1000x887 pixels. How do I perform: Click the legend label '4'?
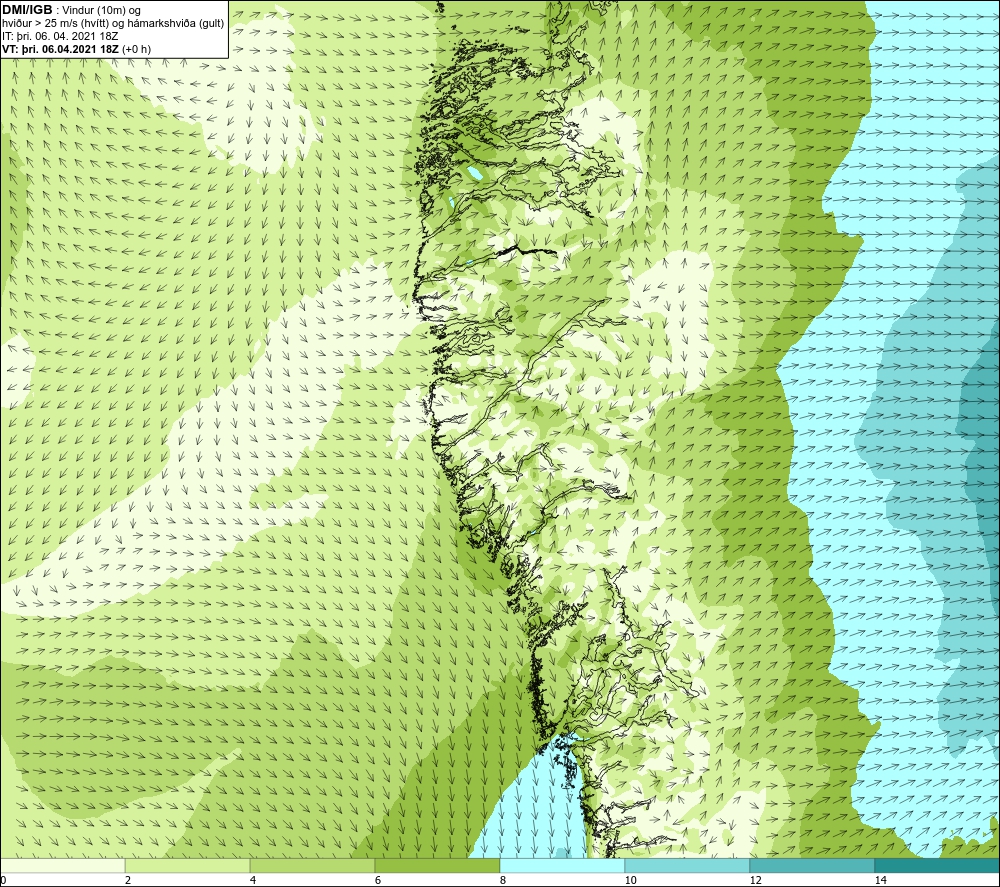click(253, 880)
